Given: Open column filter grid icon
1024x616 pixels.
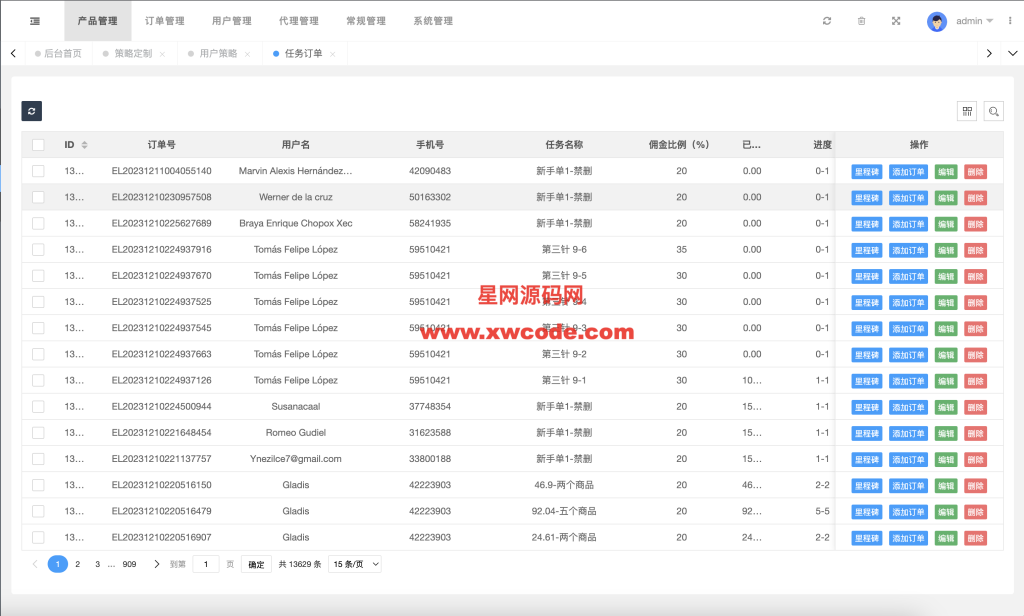Looking at the screenshot, I should 967,111.
